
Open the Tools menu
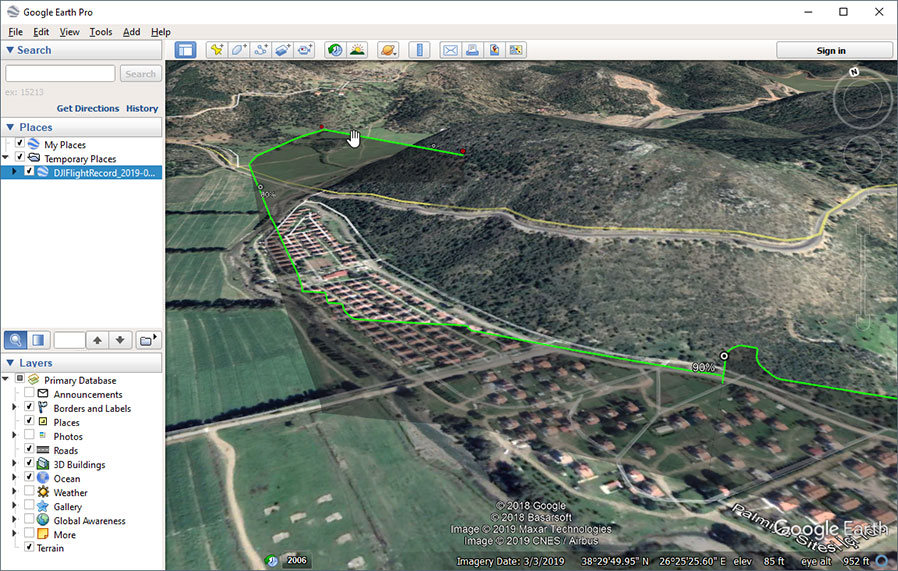pos(100,32)
